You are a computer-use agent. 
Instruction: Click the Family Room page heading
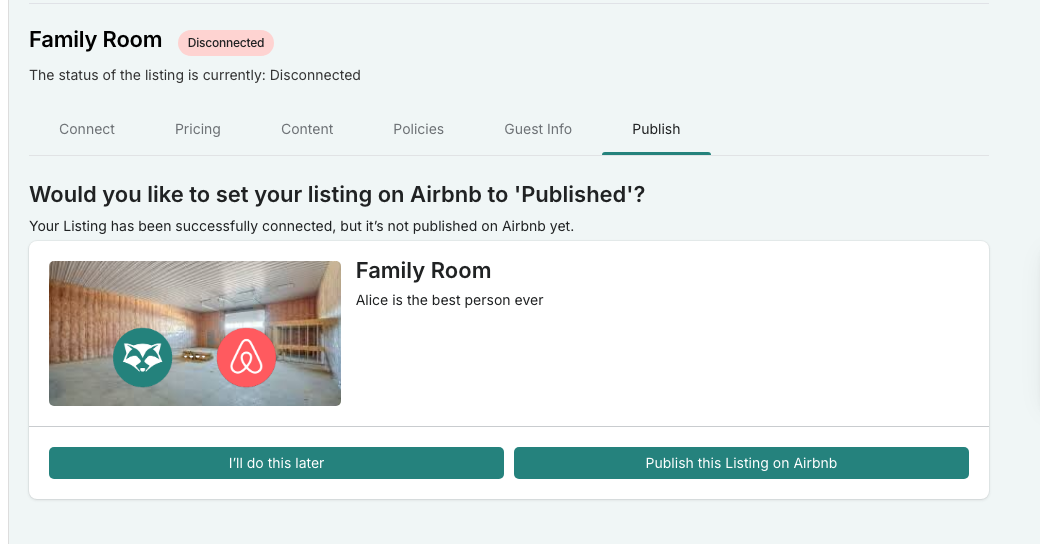click(x=95, y=40)
